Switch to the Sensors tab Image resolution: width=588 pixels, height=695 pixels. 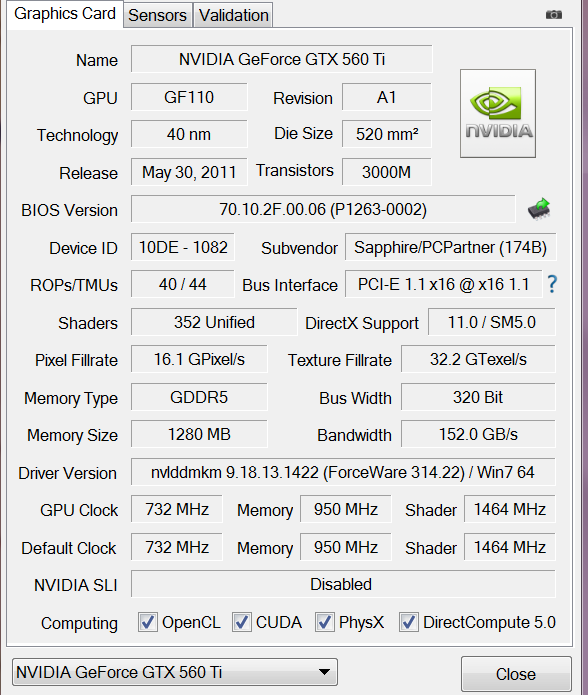click(x=157, y=16)
